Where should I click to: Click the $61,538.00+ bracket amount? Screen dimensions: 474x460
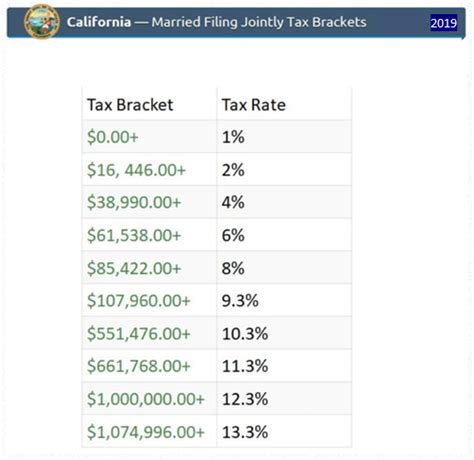(x=134, y=235)
